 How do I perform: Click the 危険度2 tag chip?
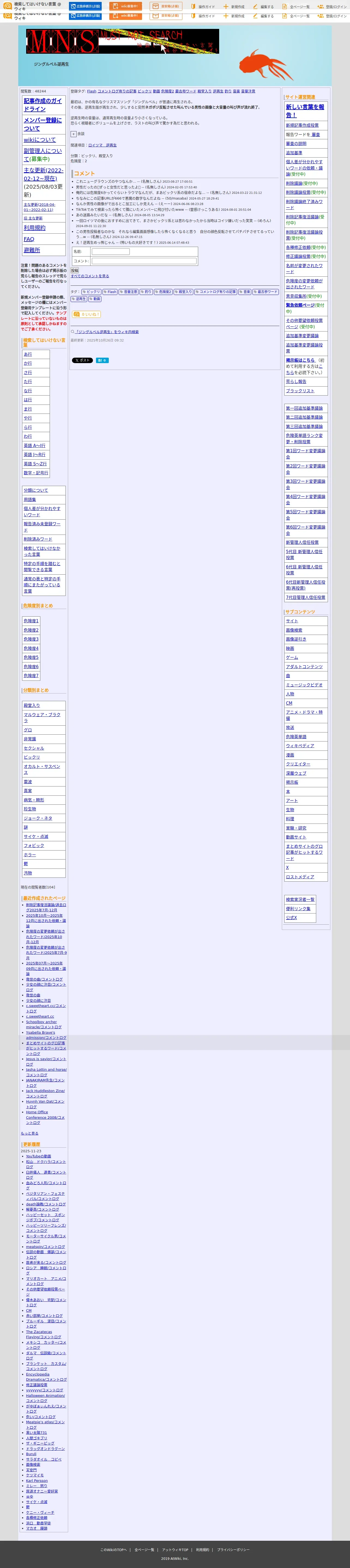coord(163,292)
